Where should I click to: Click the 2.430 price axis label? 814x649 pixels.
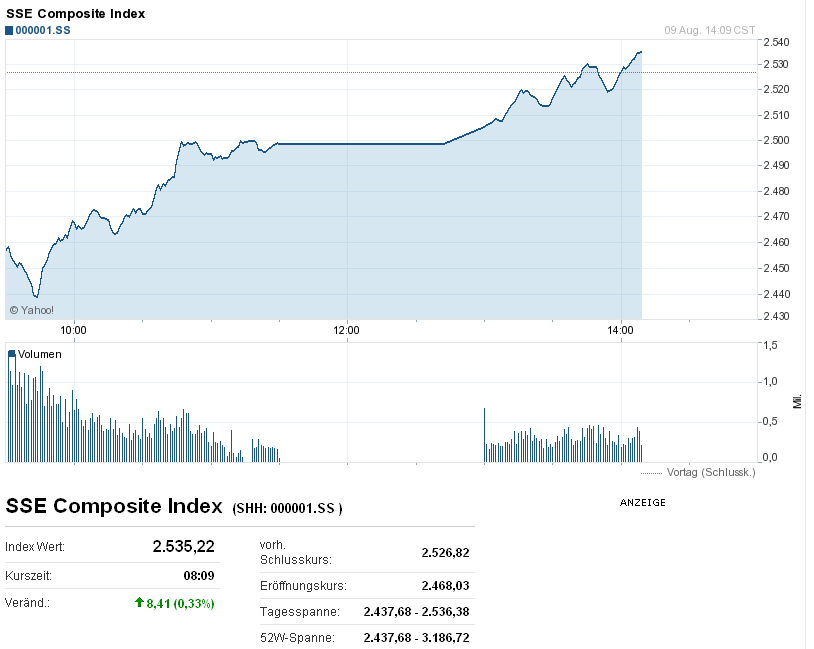coord(776,316)
